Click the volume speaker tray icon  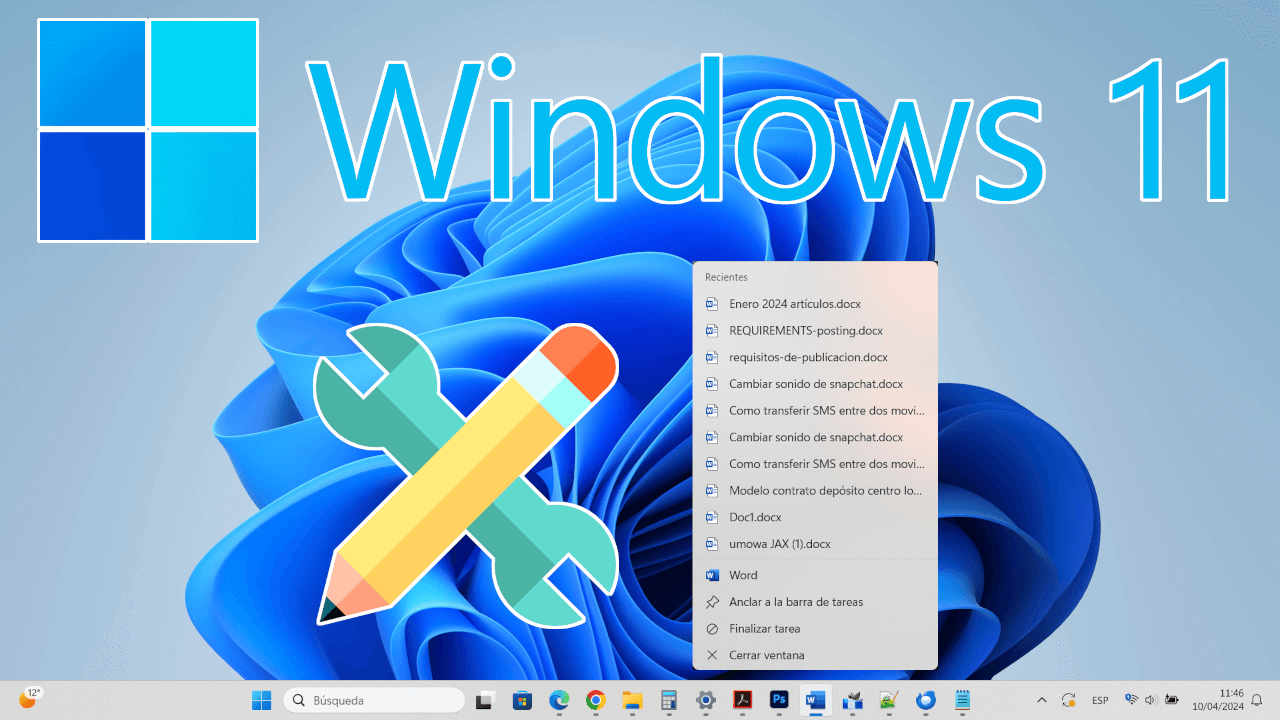pyautogui.click(x=1151, y=700)
